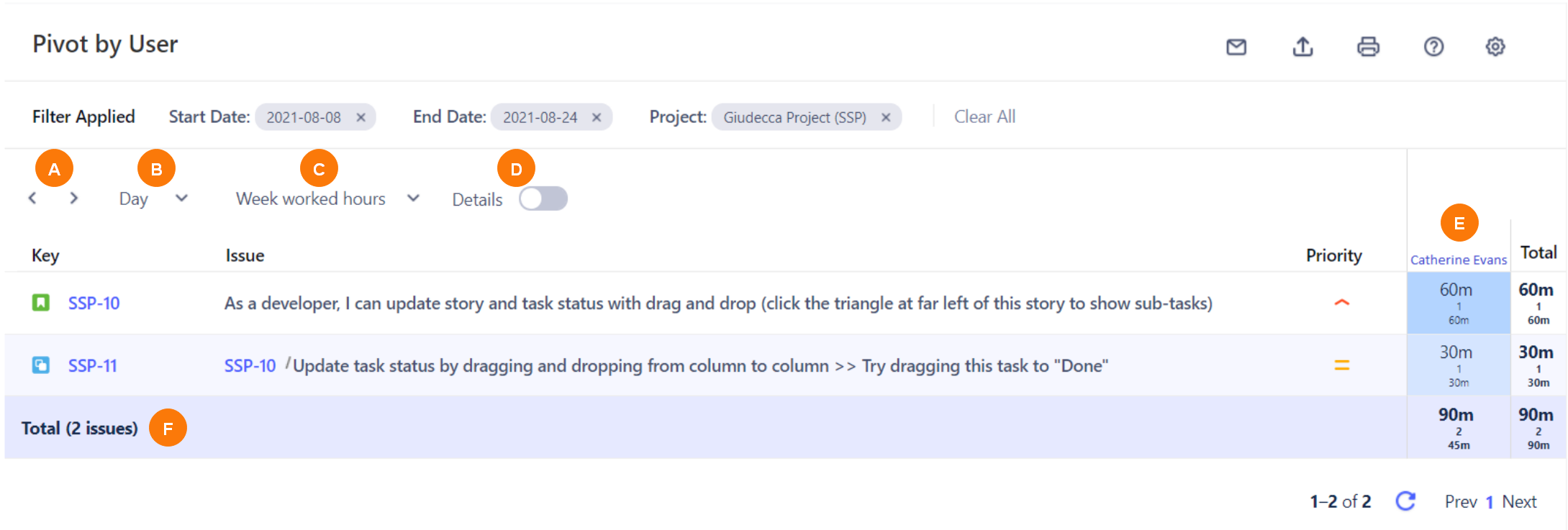Remove the Start Date filter chip
The height and width of the screenshot is (530, 1568).
[x=361, y=117]
